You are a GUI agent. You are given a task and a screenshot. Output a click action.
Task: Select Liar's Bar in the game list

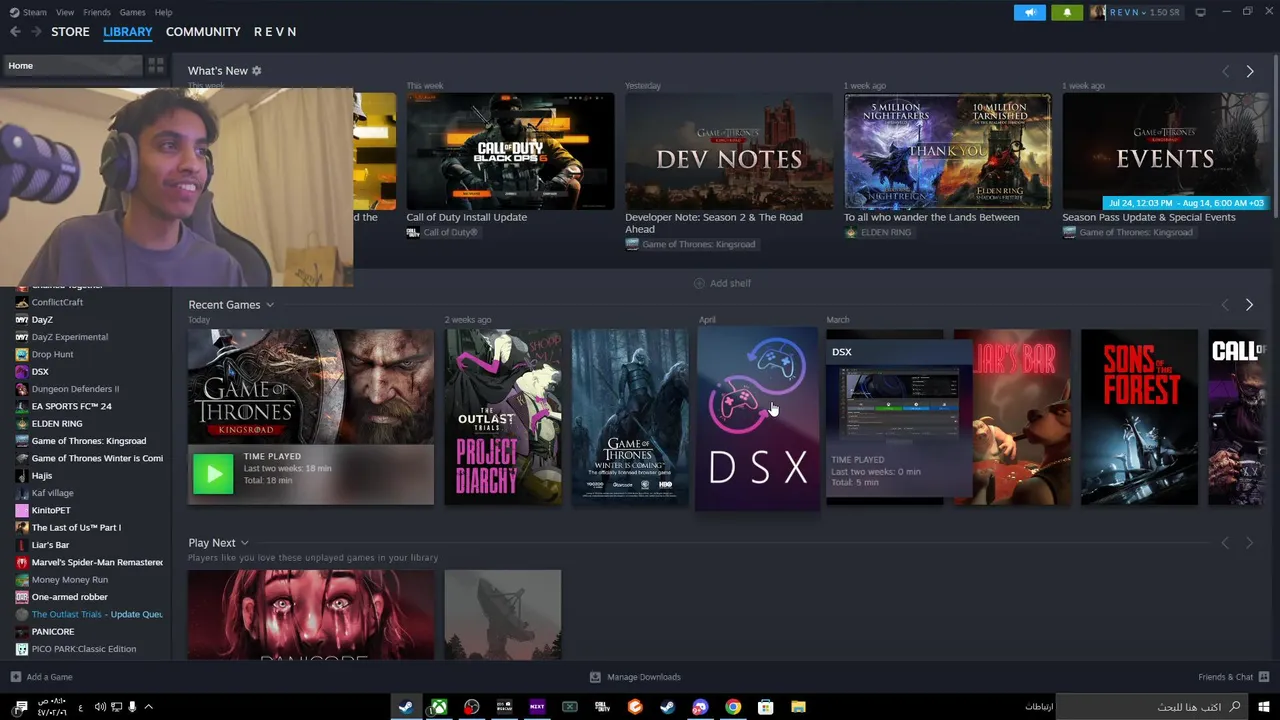[50, 545]
